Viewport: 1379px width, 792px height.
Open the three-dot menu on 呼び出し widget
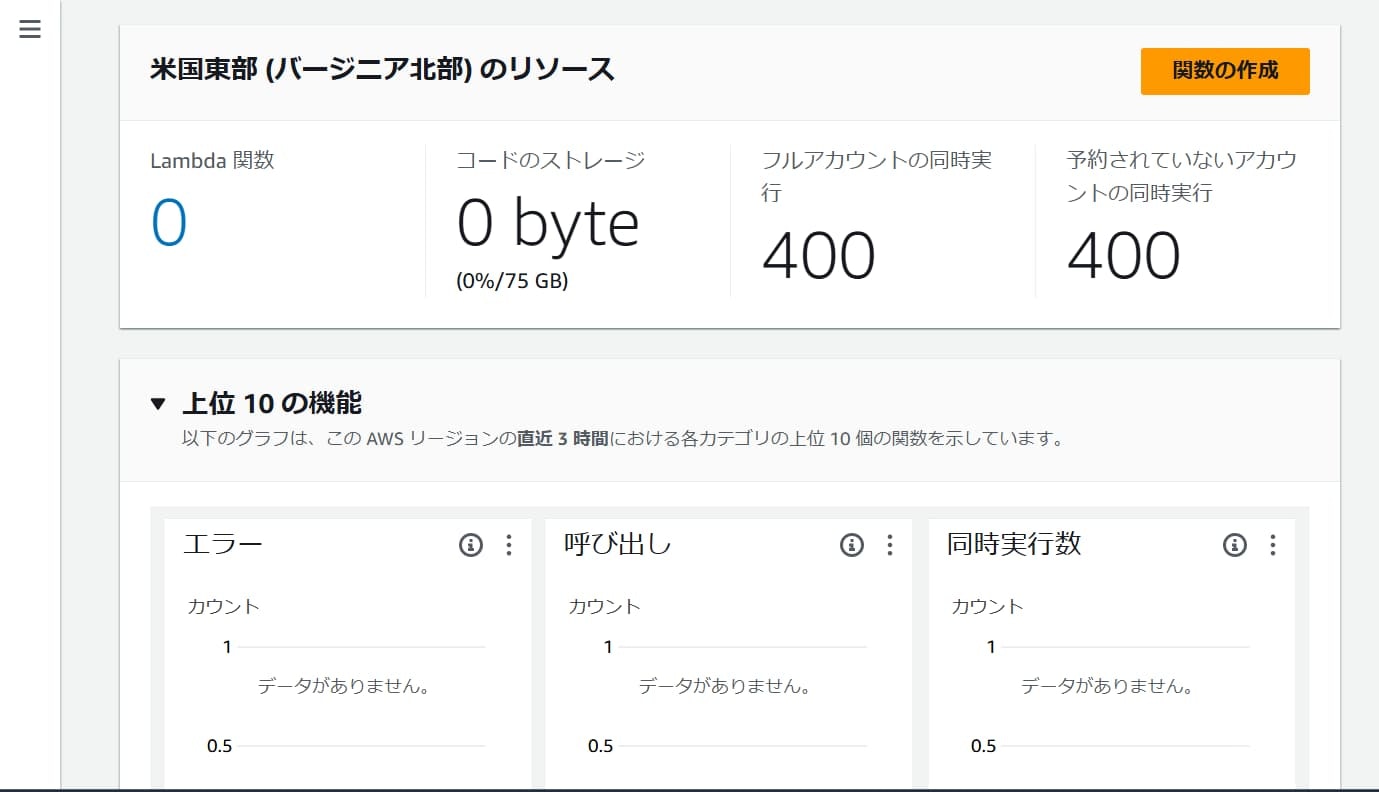click(889, 545)
